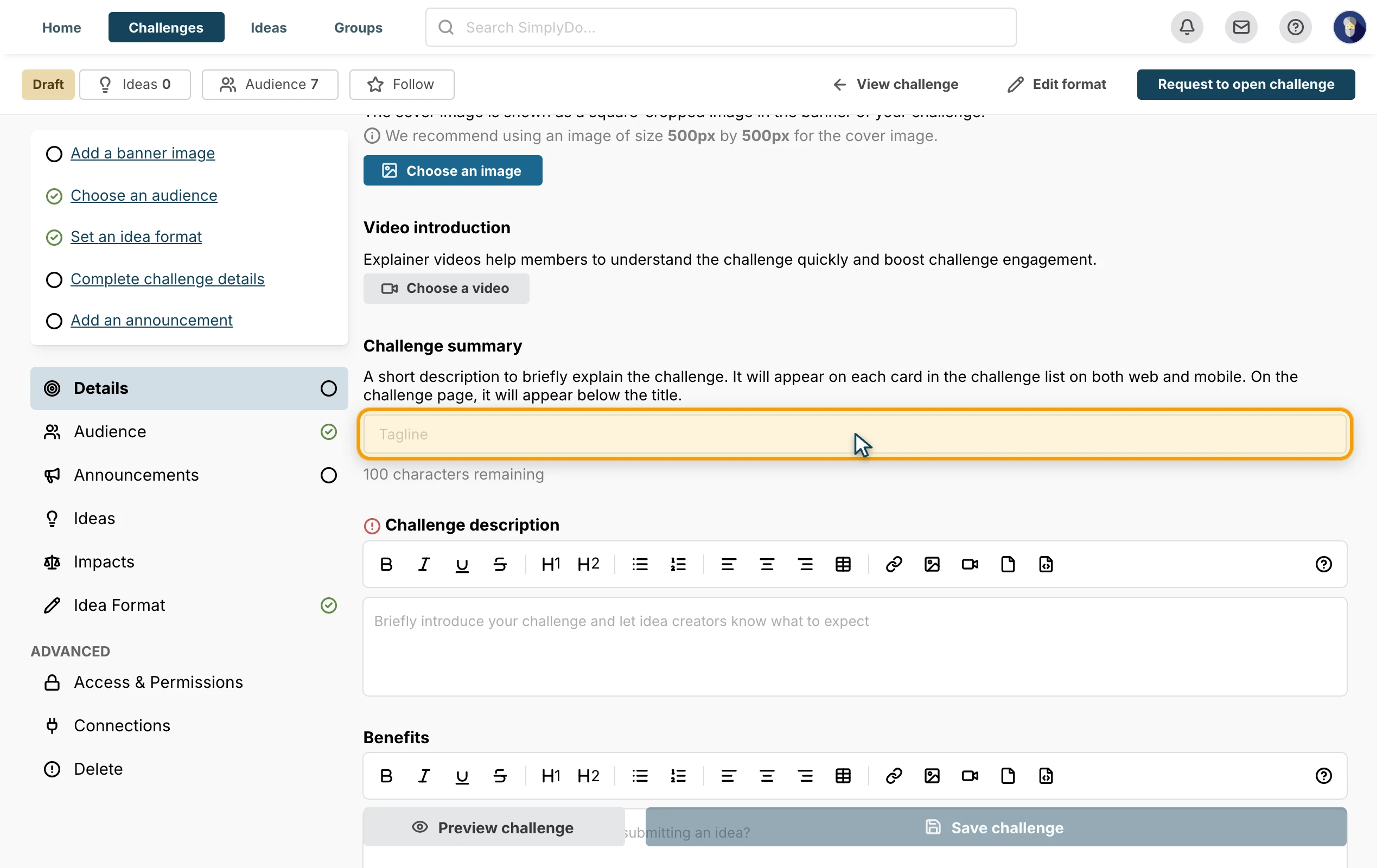Insert link in Challenge description toolbar
Image resolution: width=1389 pixels, height=868 pixels.
(894, 564)
